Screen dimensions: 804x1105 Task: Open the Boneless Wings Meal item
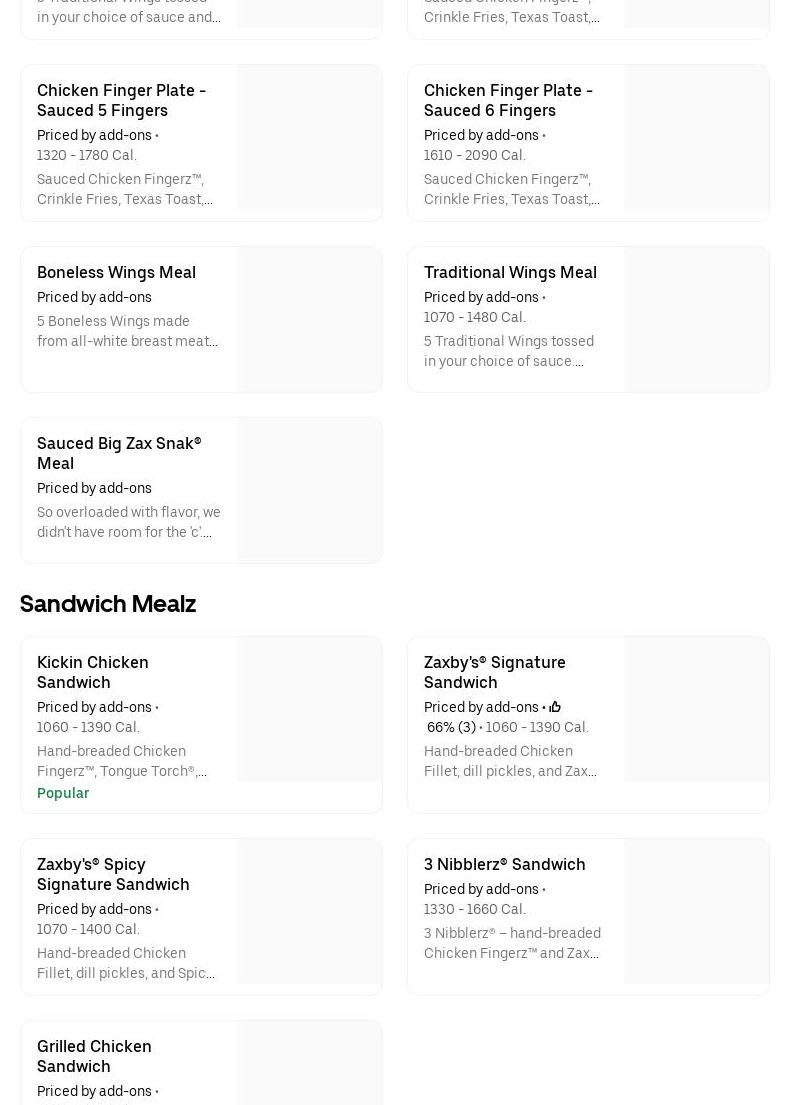tap(116, 272)
